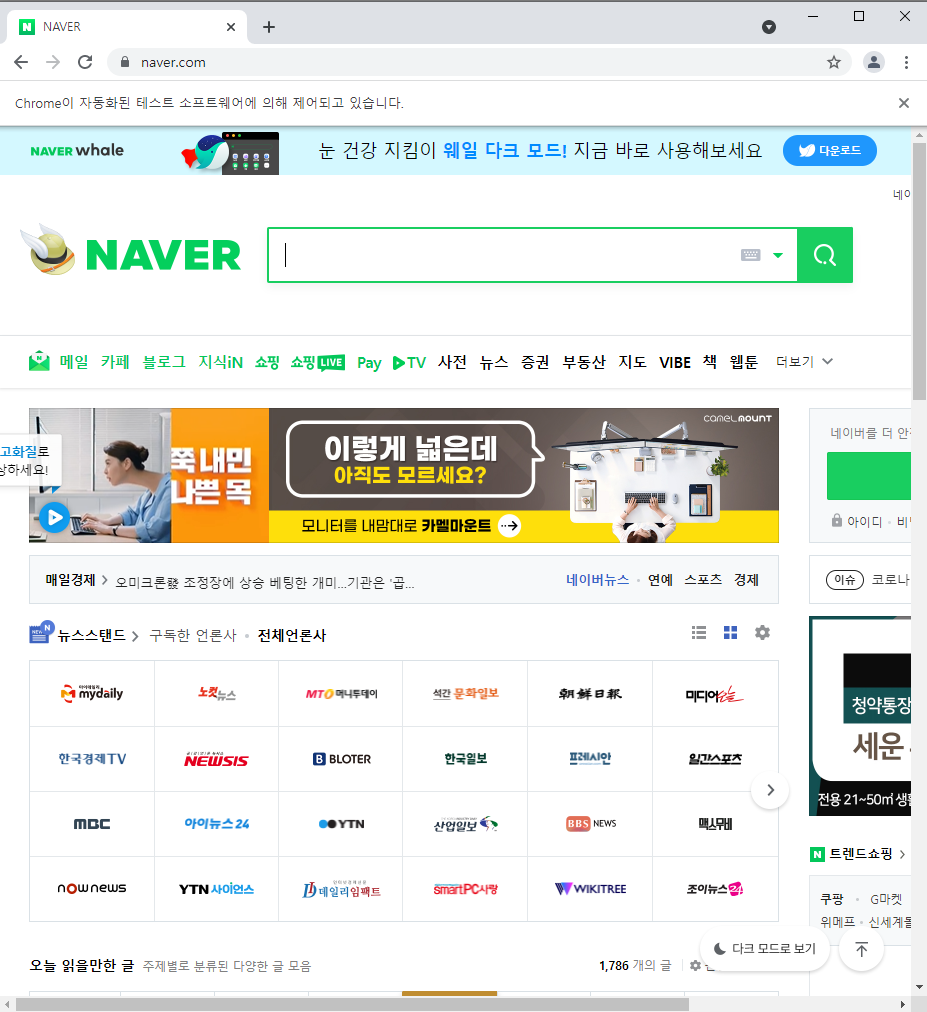Viewport: 927px width, 1012px height.
Task: Open the BLOTER press tile
Action: click(x=341, y=759)
